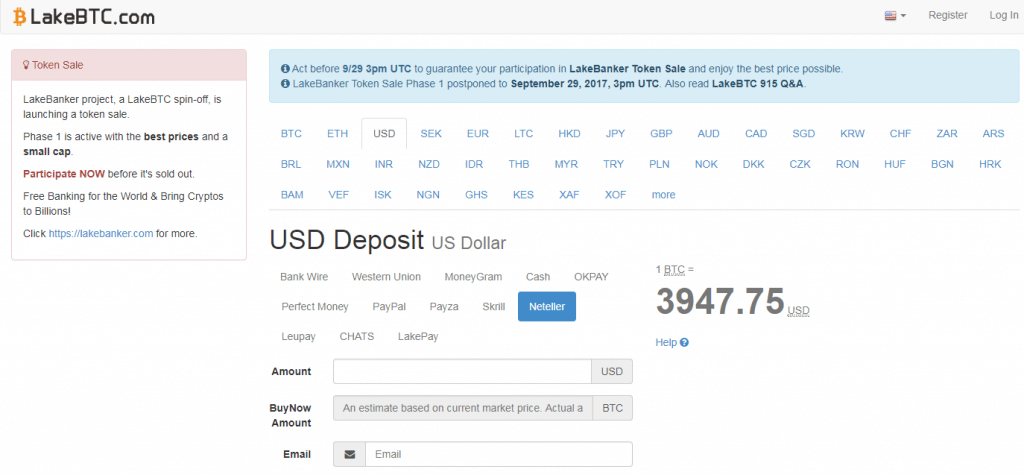Image resolution: width=1024 pixels, height=475 pixels.
Task: Click the LakeBTC.com logo
Action: (x=84, y=16)
